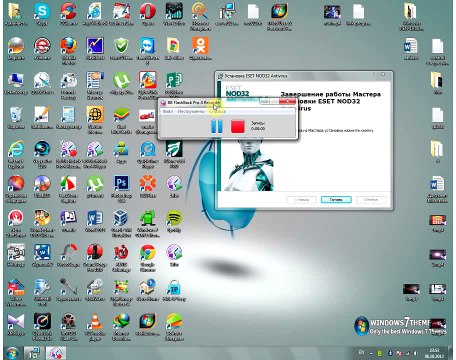
Task: Click the language indicator in system tray
Action: 361,352
